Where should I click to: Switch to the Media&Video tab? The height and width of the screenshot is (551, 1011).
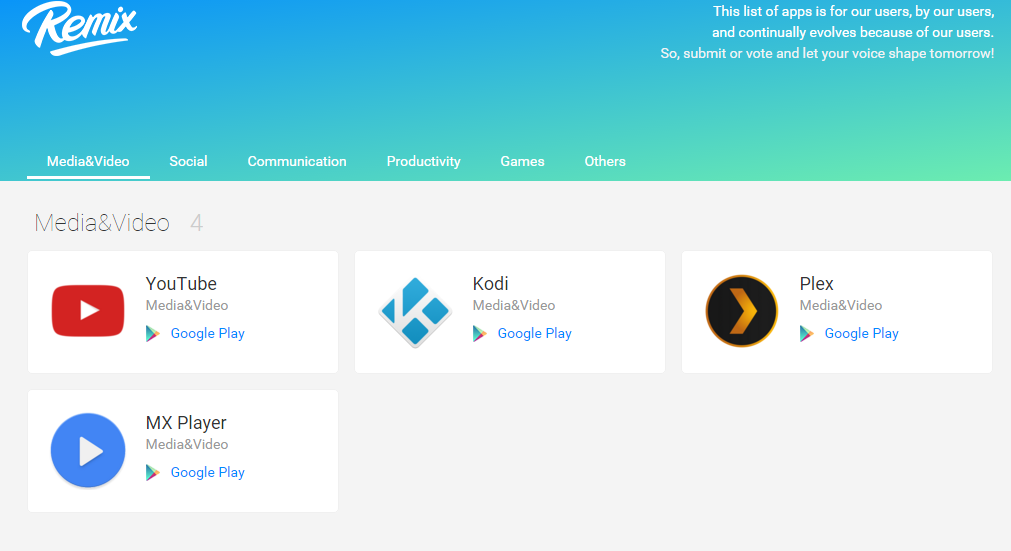pyautogui.click(x=88, y=161)
